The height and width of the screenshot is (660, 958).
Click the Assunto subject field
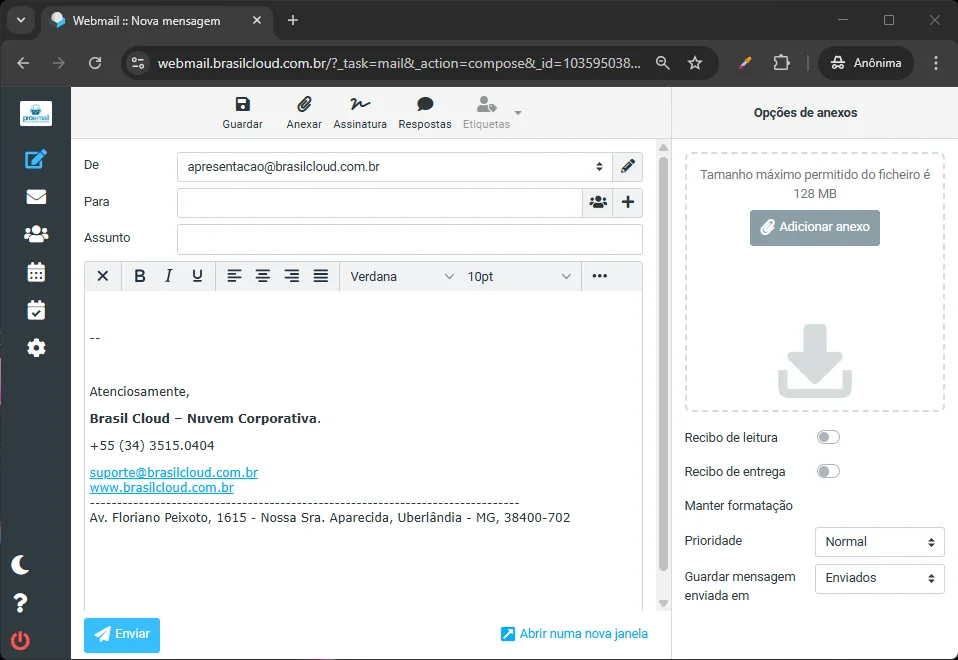pyautogui.click(x=409, y=239)
